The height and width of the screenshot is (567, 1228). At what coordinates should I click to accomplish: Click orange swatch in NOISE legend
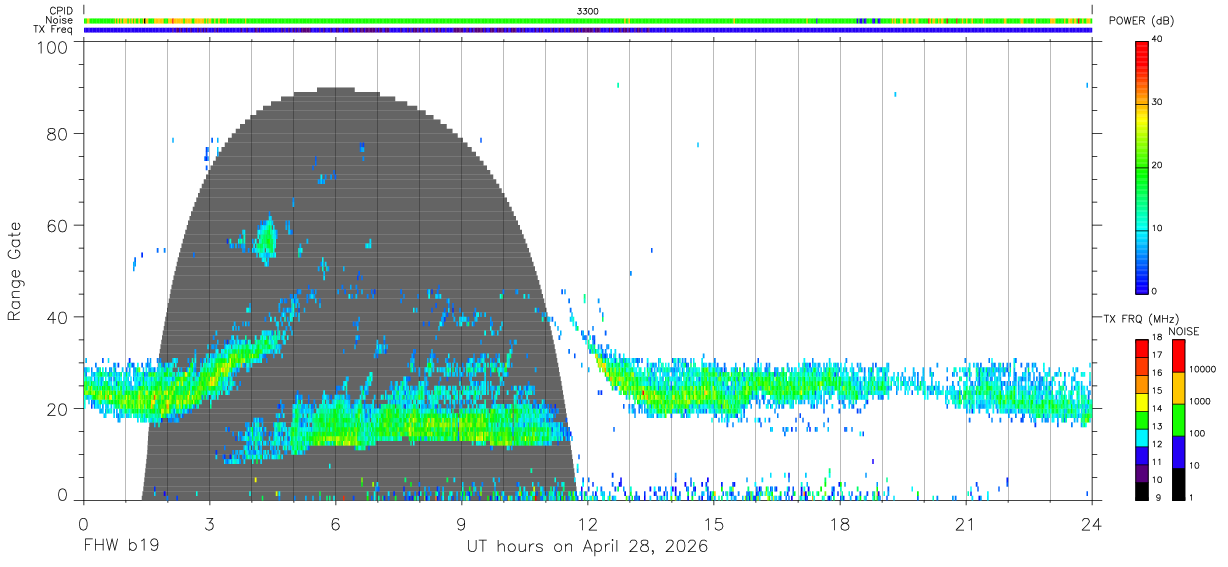(1178, 388)
